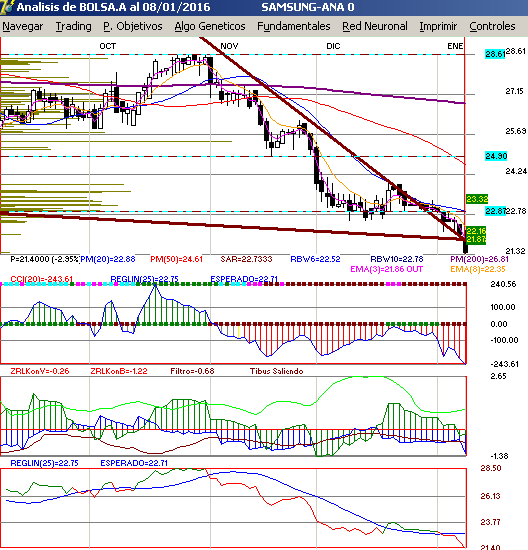528x550 pixels.
Task: Open the Red Neuronal menu
Action: pyautogui.click(x=375, y=26)
